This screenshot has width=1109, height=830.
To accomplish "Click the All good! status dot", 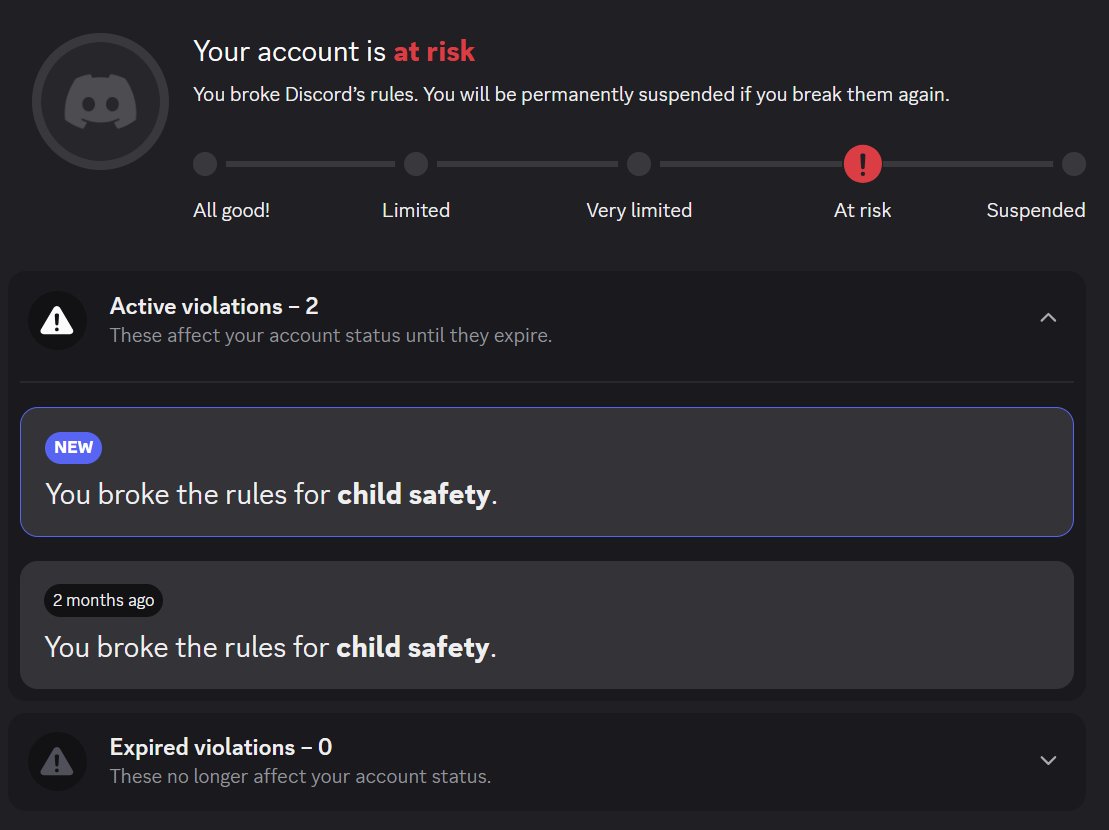I will point(205,164).
